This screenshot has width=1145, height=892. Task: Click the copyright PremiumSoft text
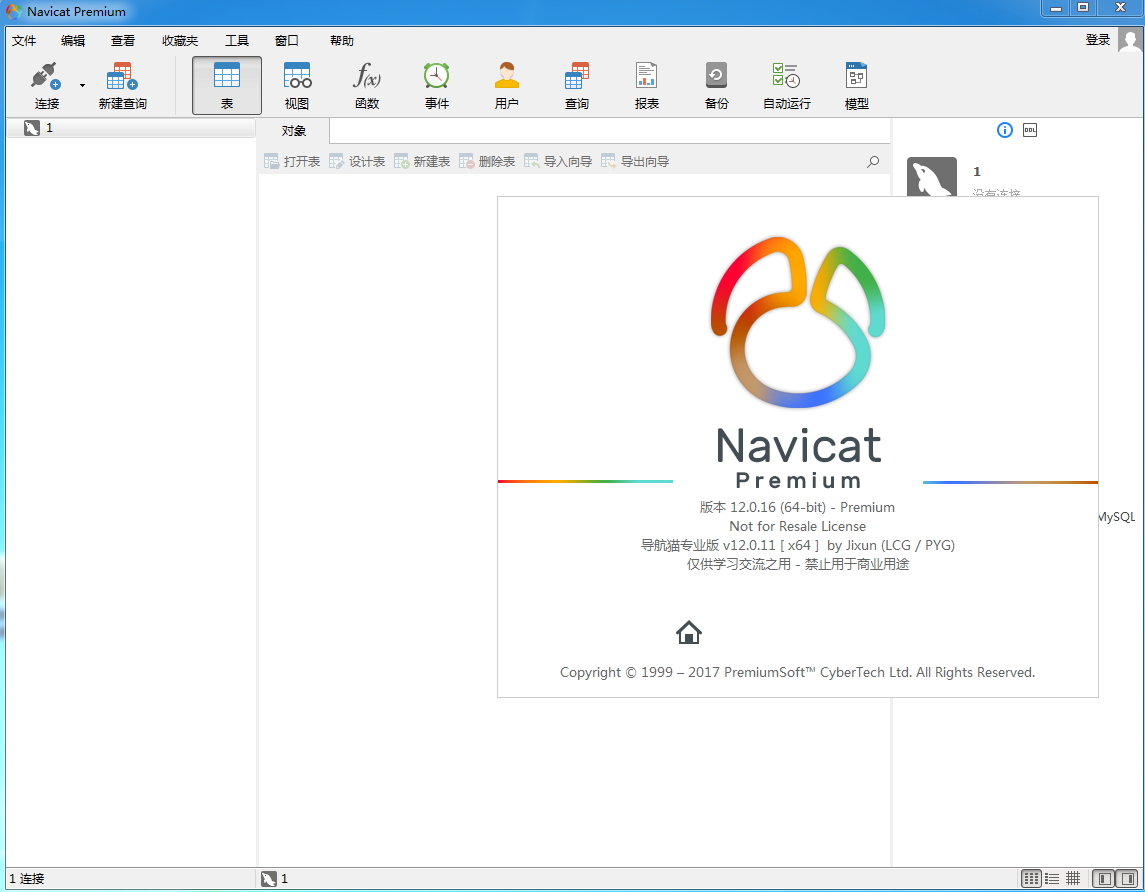pyautogui.click(x=797, y=672)
